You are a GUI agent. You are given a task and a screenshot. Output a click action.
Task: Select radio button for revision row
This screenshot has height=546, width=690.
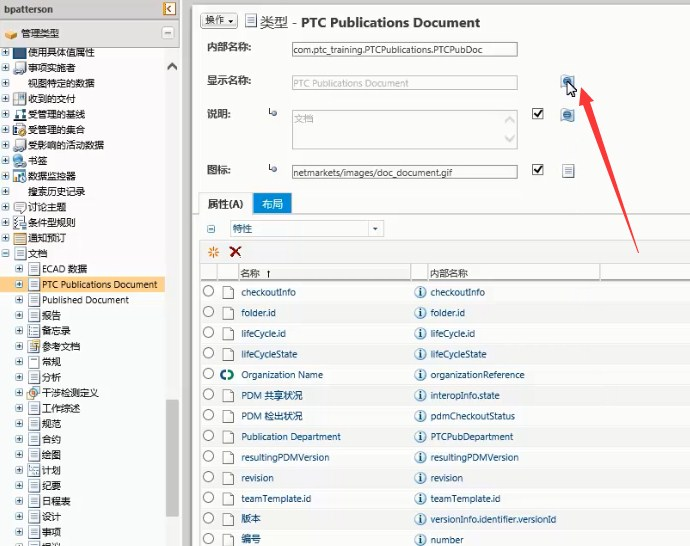209,477
